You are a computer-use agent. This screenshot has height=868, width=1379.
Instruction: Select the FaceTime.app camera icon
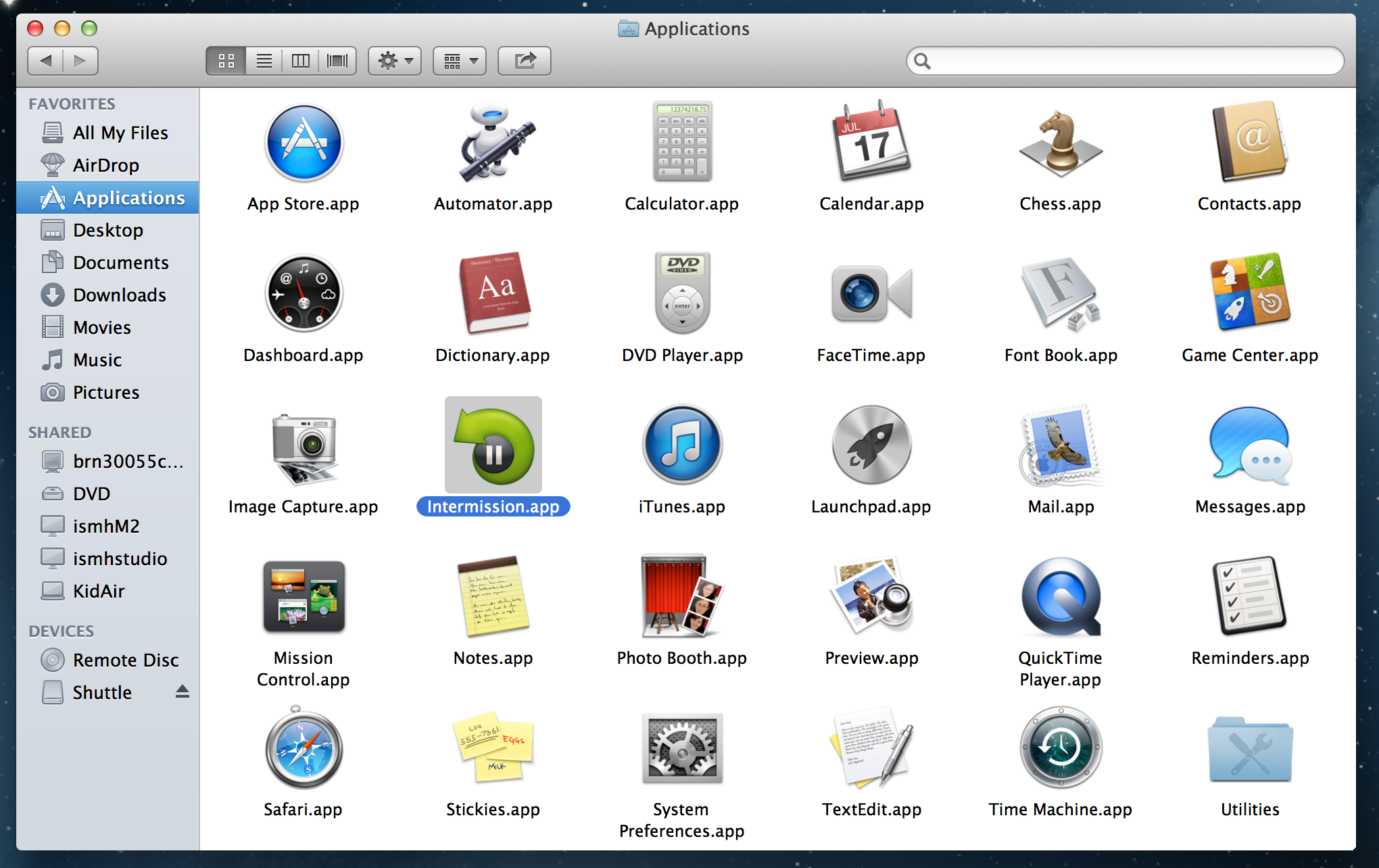pyautogui.click(x=871, y=293)
